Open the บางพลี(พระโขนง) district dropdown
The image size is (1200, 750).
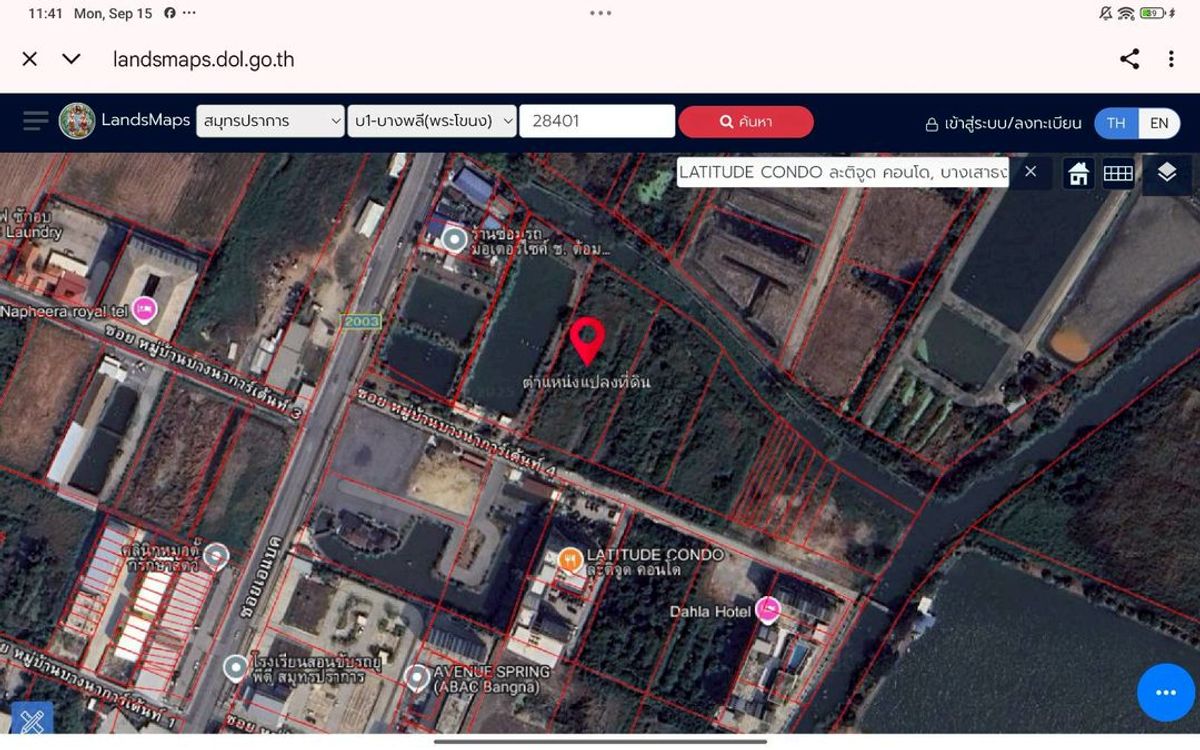coord(432,121)
